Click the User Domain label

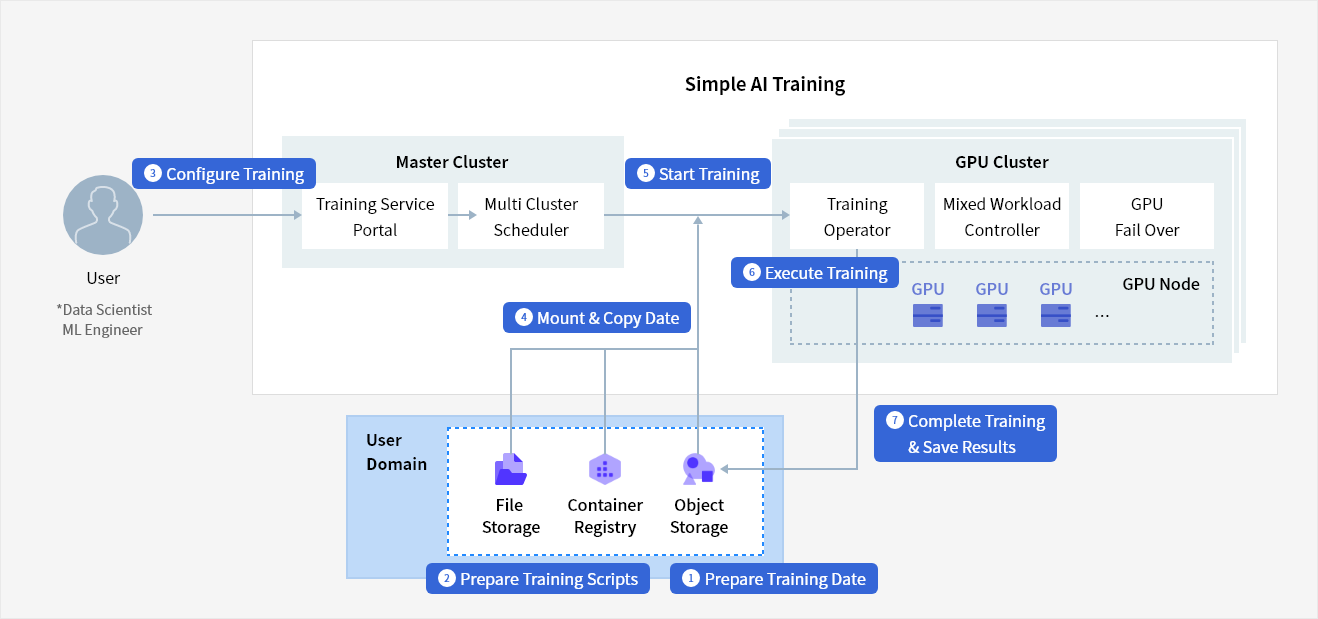[396, 452]
